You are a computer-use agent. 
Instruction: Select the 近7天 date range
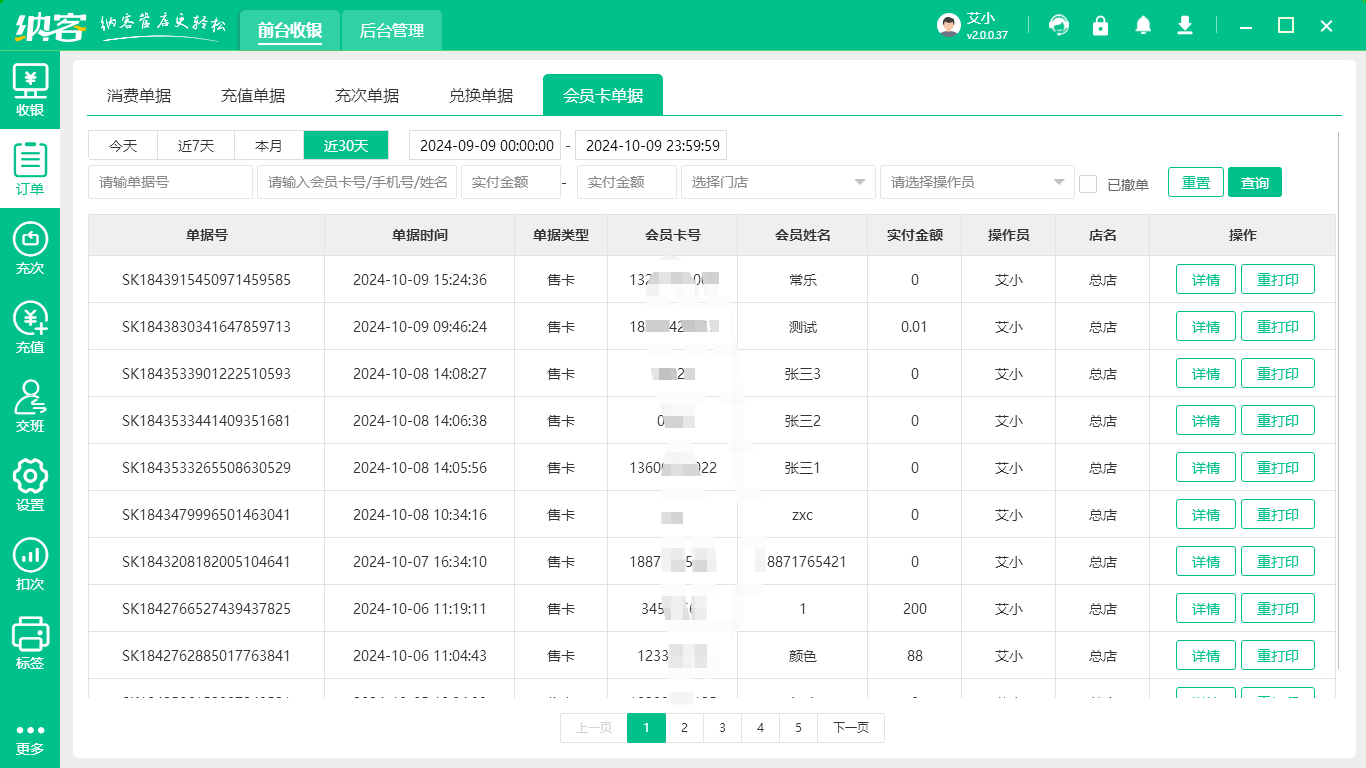tap(197, 145)
